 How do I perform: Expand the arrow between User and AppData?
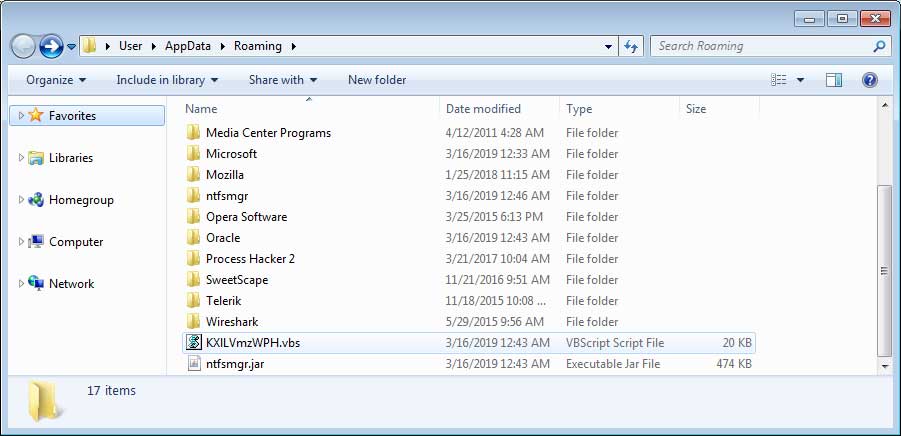pyautogui.click(x=153, y=47)
